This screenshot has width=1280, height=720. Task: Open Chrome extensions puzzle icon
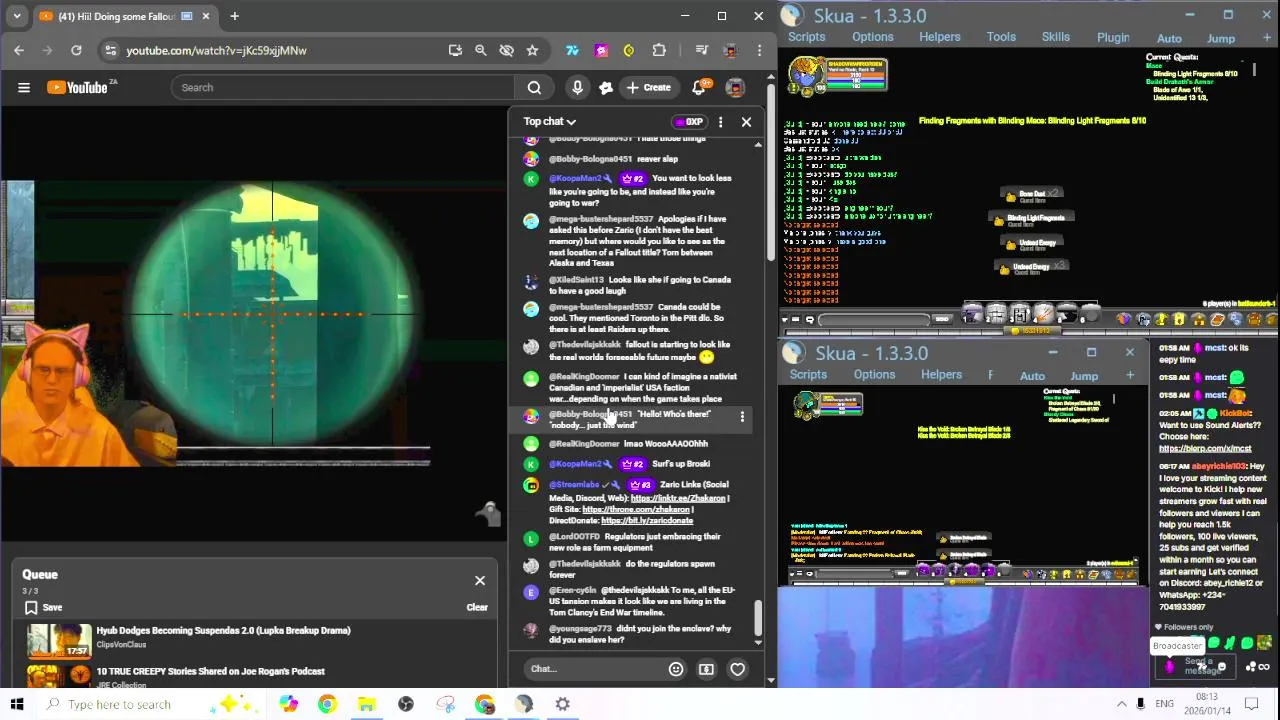coord(659,50)
